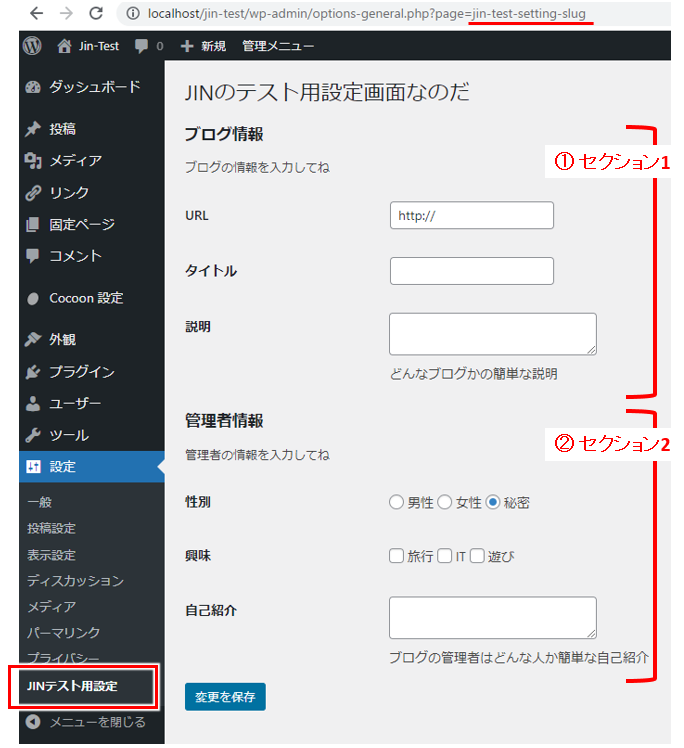Click the 管理者情報 section heading
Screen dimensions: 684x748
[224, 421]
